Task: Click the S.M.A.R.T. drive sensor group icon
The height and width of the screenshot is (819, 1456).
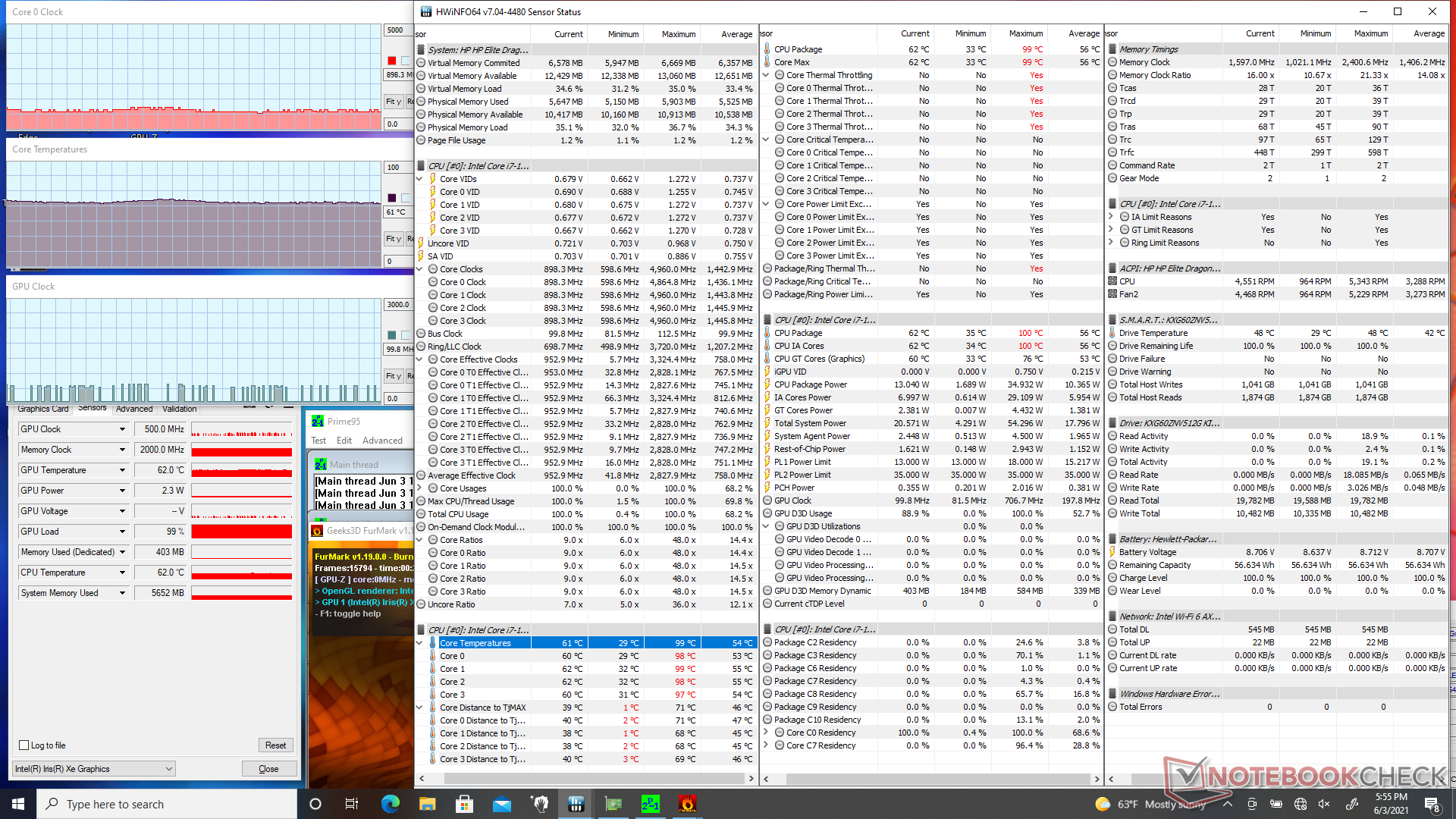Action: (x=1112, y=320)
